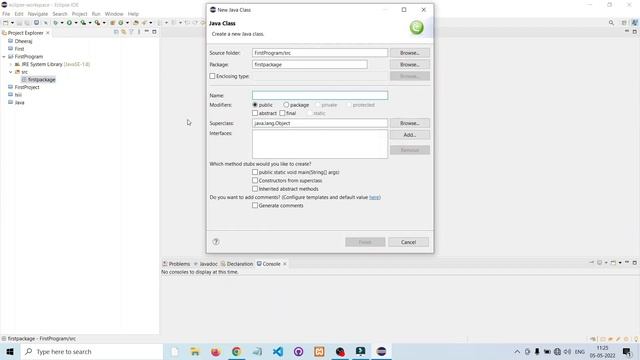
Task: Open the notification center icon
Action: pos(627,351)
